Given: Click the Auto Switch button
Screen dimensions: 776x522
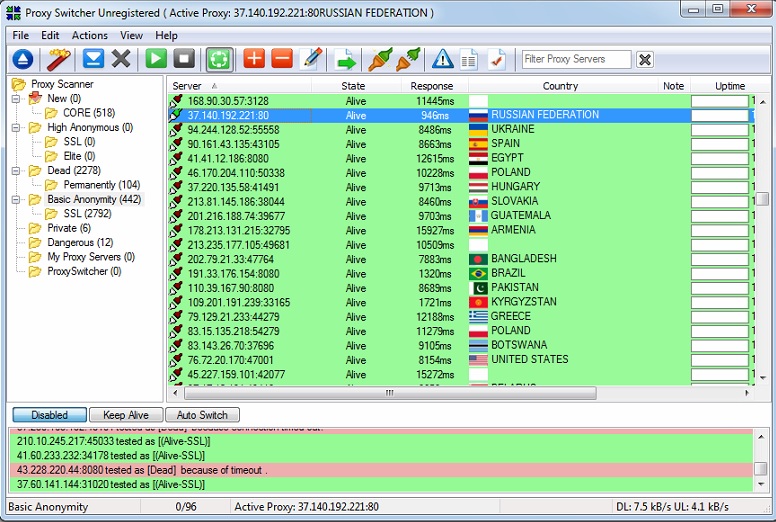Looking at the screenshot, I should click(x=202, y=415).
